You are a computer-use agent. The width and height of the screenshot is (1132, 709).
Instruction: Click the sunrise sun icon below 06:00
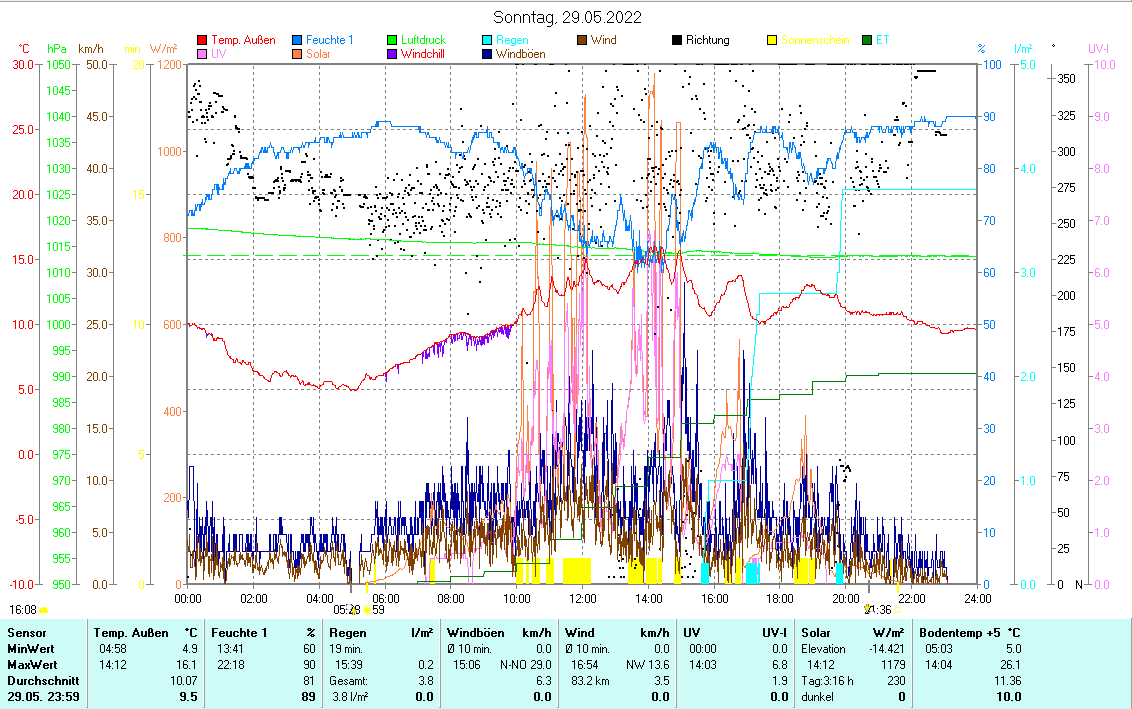367,610
